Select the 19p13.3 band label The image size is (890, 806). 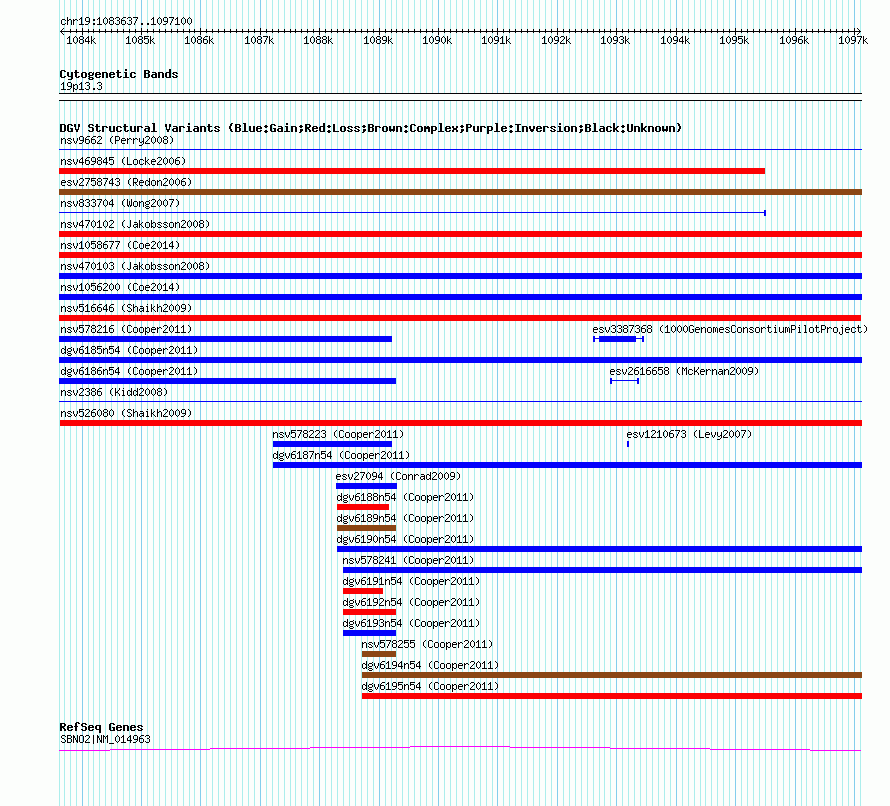point(81,86)
